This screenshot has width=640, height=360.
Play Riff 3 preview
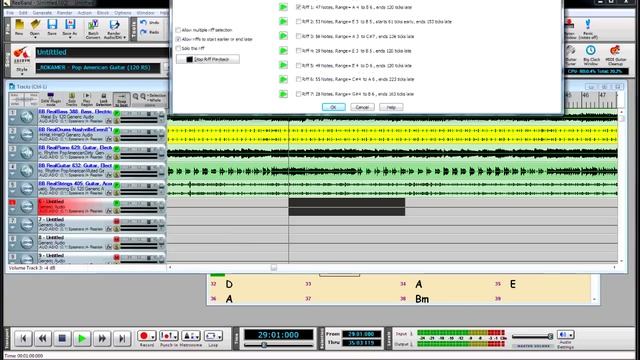[283, 36]
